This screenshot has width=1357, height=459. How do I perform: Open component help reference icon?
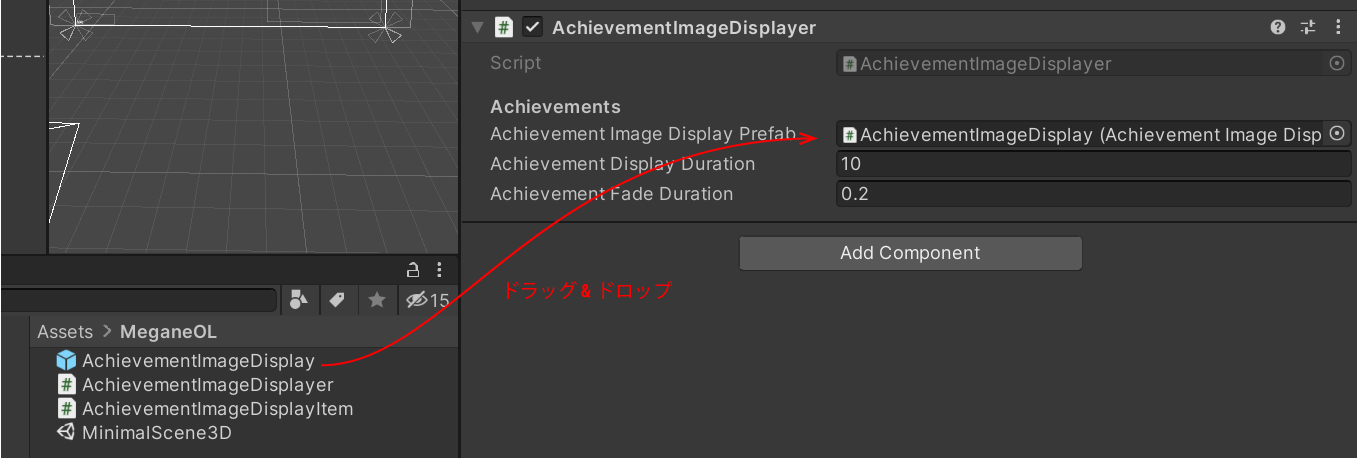1278,28
